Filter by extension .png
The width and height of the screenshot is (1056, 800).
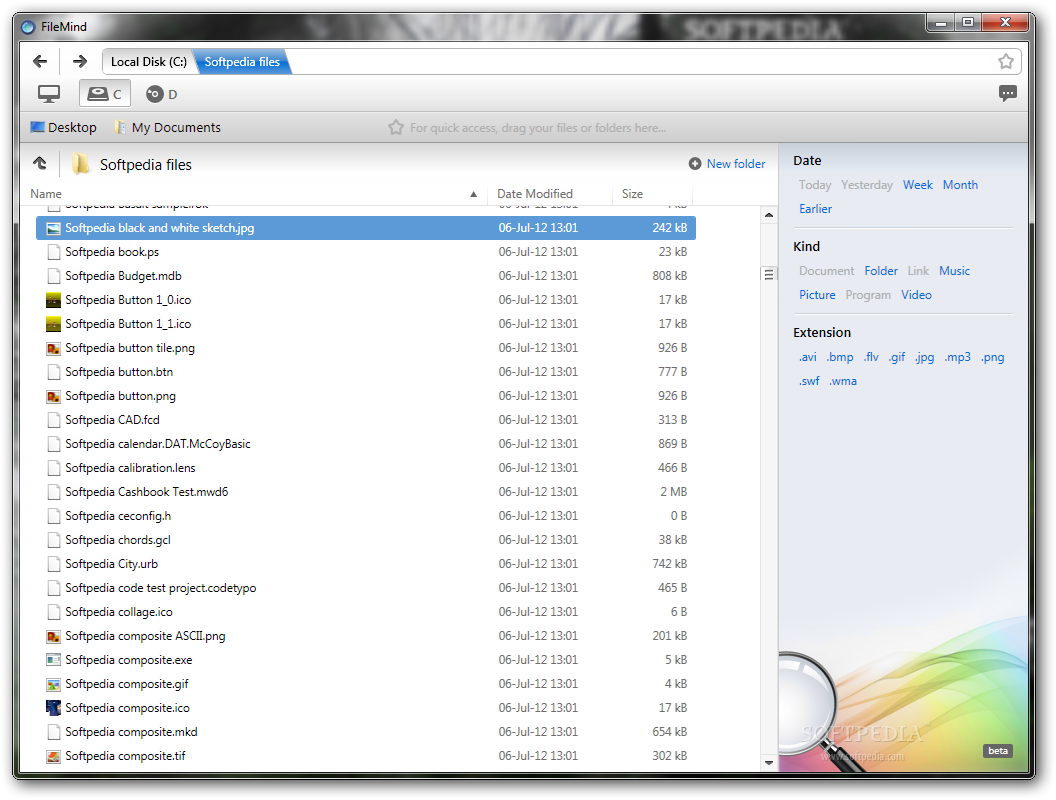coord(992,357)
